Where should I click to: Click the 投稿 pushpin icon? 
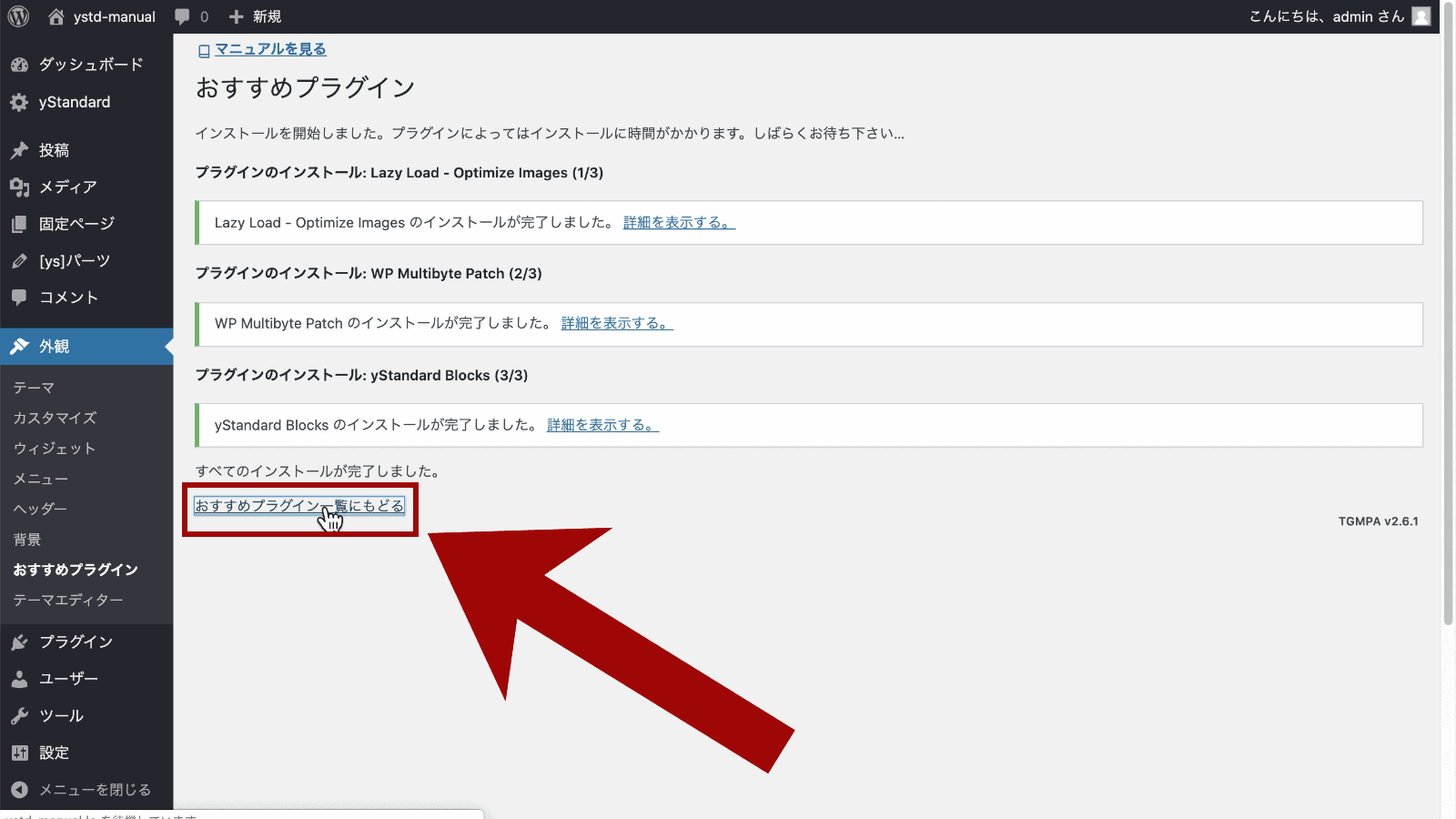(x=19, y=150)
